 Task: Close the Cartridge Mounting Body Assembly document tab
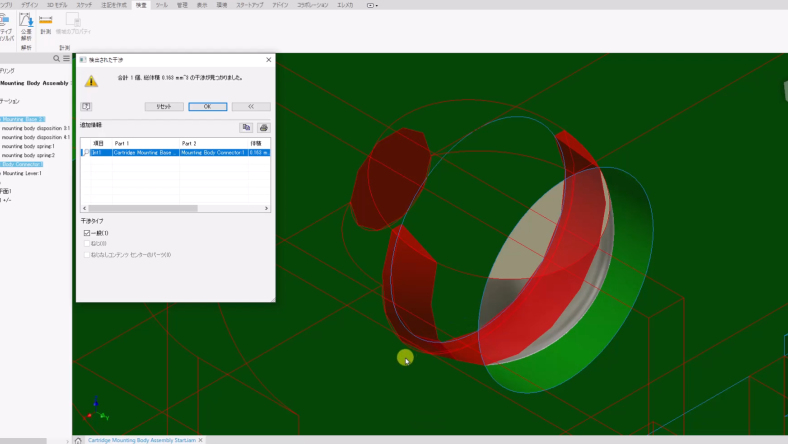[x=200, y=440]
